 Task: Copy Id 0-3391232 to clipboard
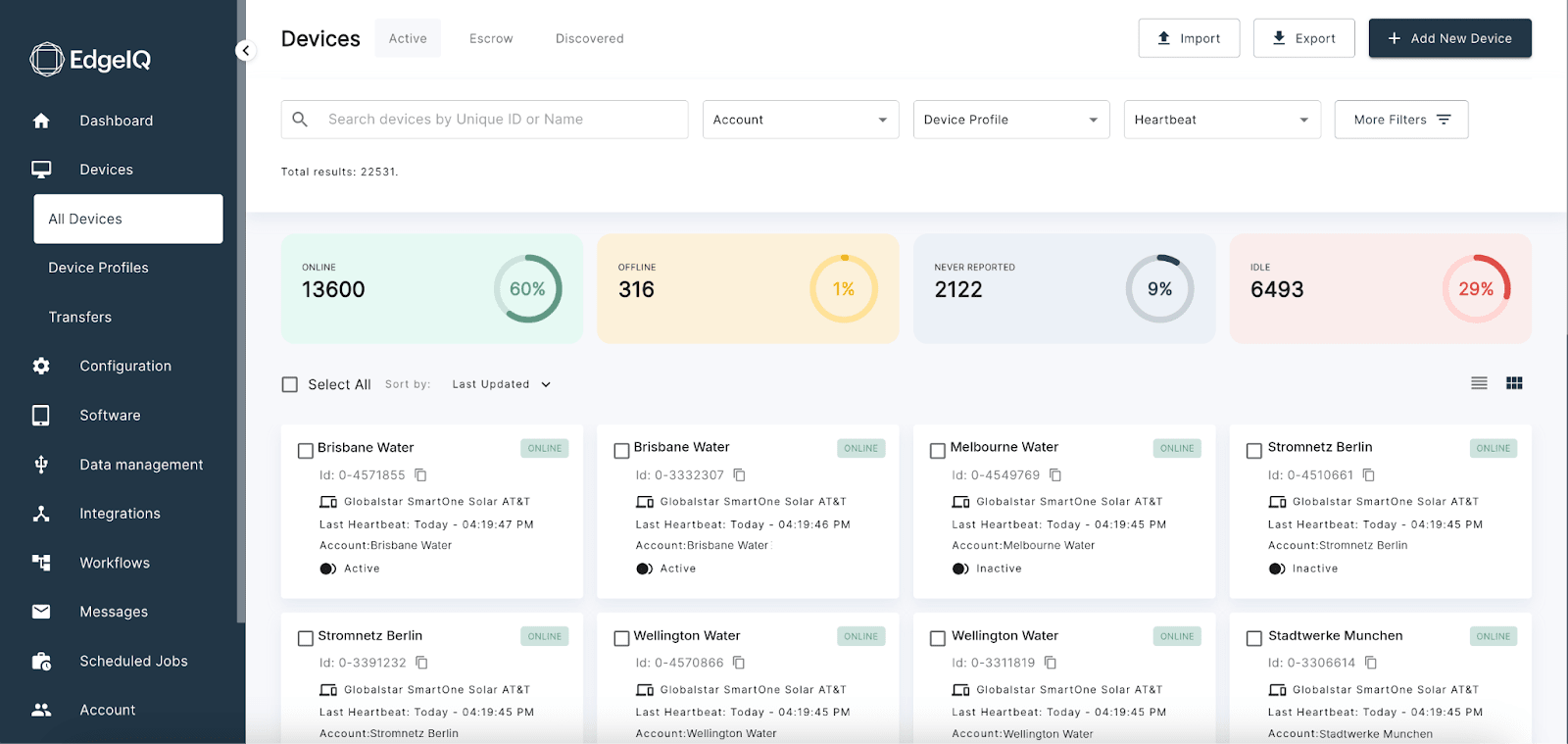pyautogui.click(x=421, y=663)
